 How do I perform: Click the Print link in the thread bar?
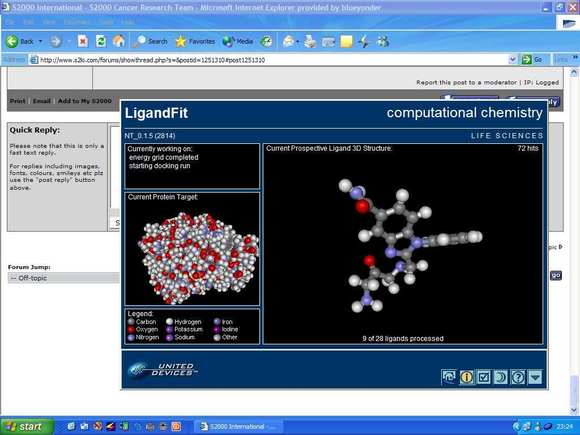click(17, 101)
